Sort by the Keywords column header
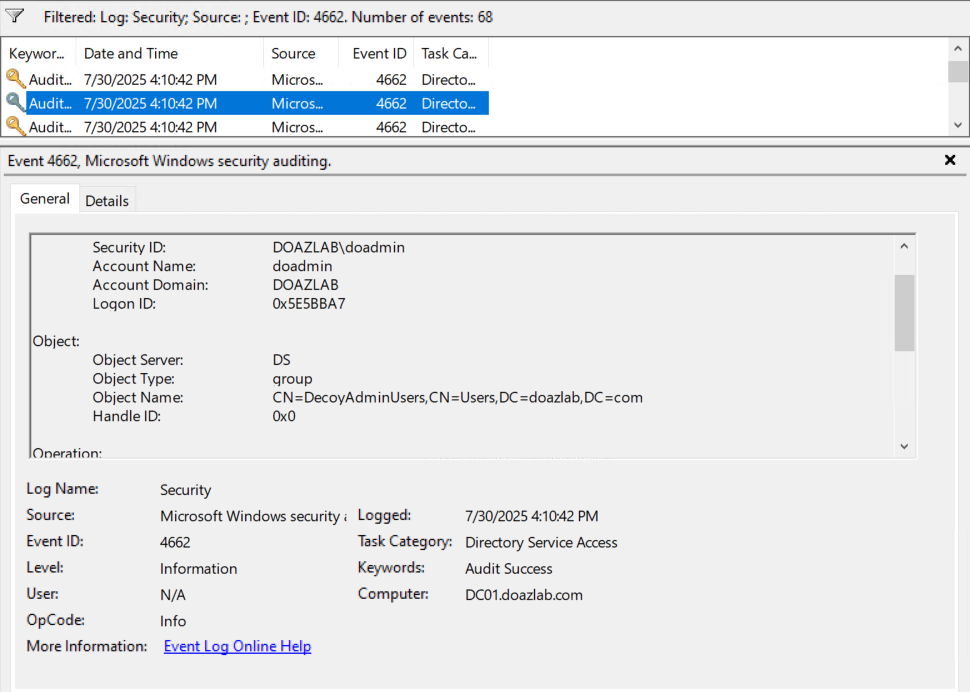 pos(37,54)
